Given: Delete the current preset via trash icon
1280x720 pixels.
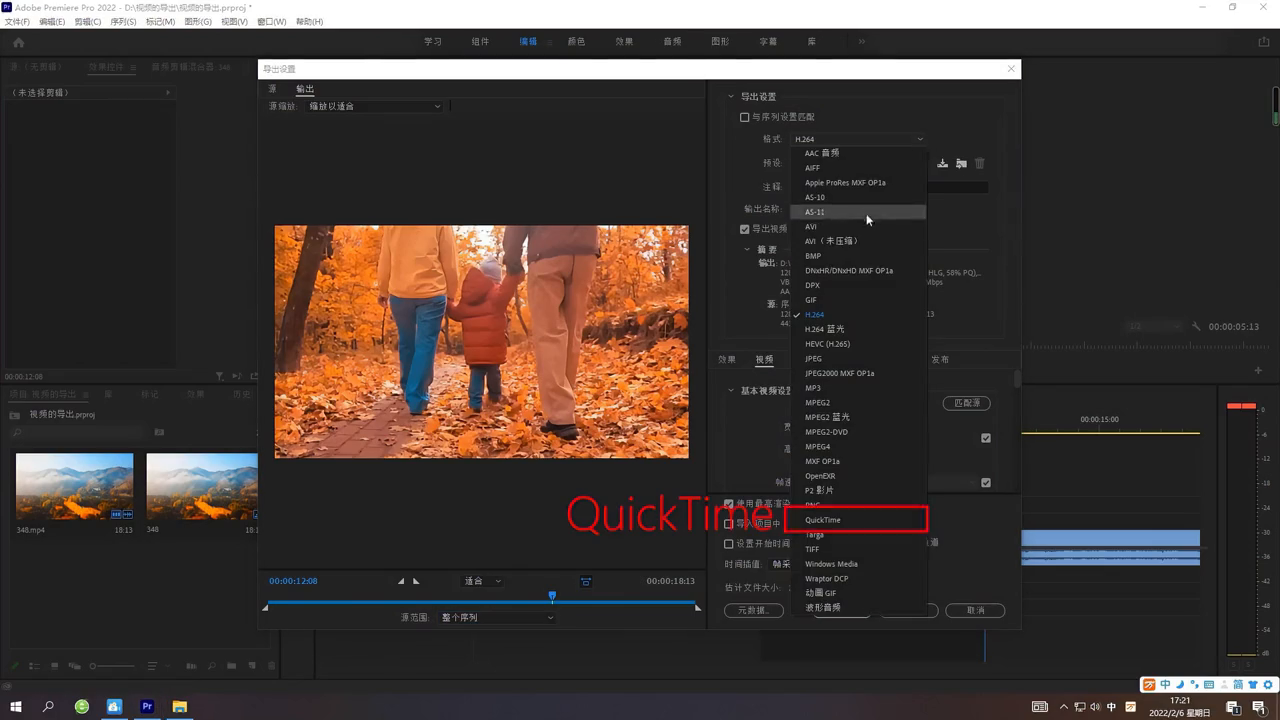Looking at the screenshot, I should coord(979,162).
